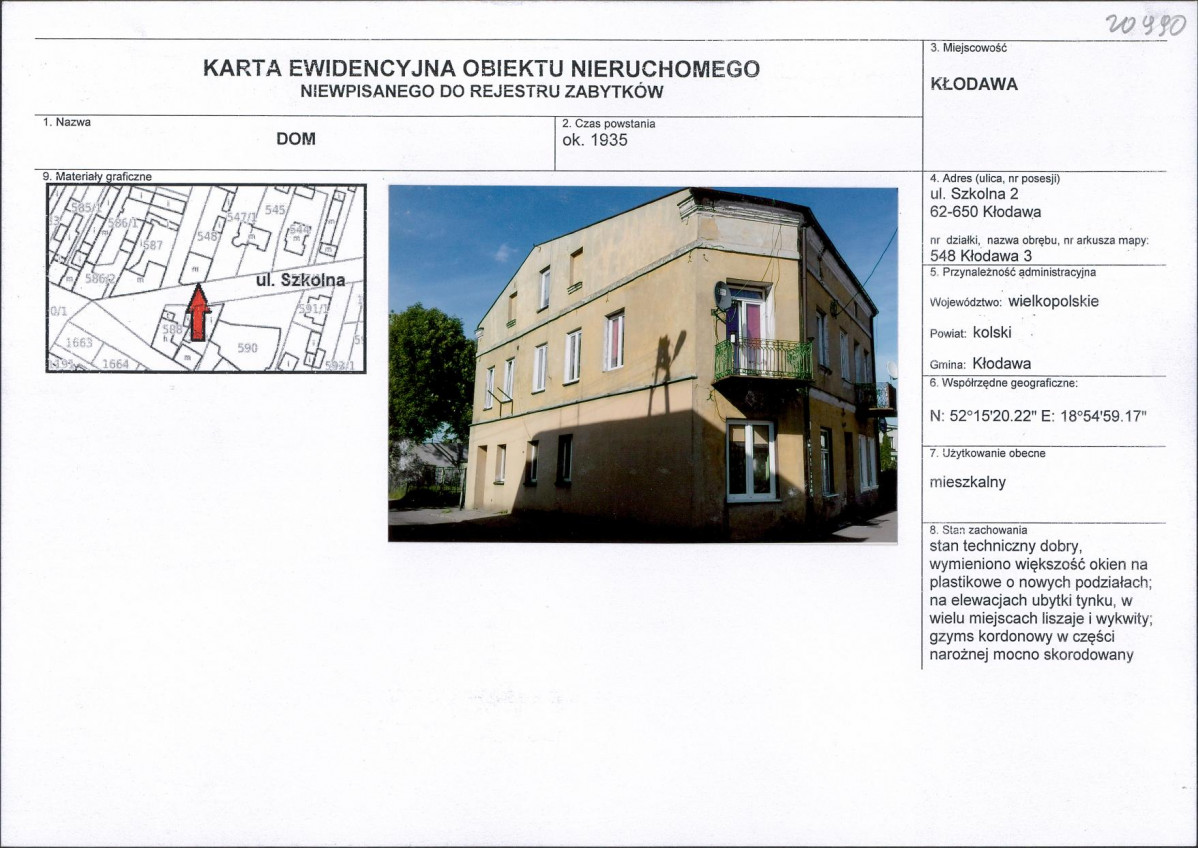
Task: Open the building photograph
Action: [643, 364]
